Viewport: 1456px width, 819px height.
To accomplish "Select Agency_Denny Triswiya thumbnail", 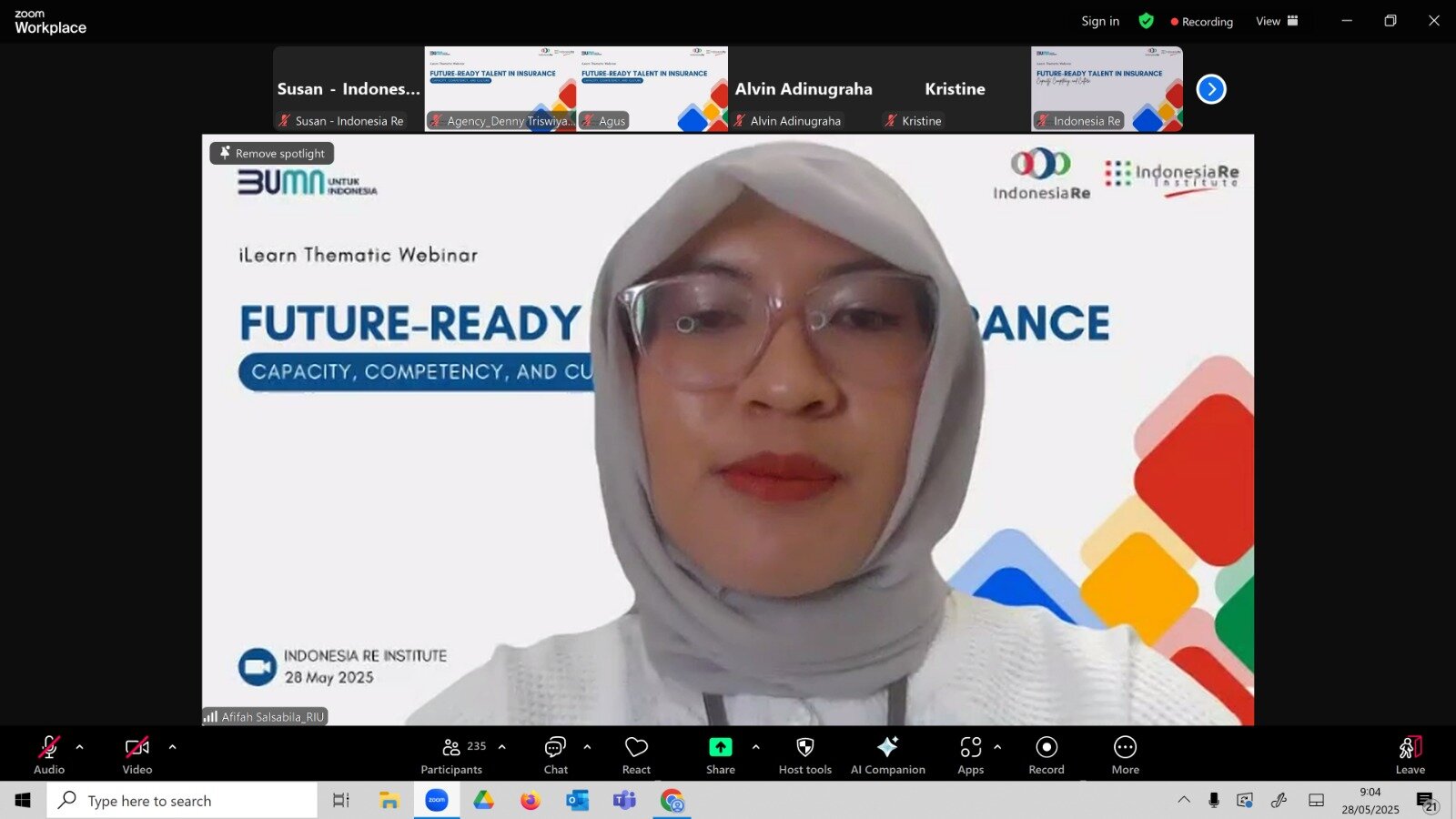I will pos(500,89).
